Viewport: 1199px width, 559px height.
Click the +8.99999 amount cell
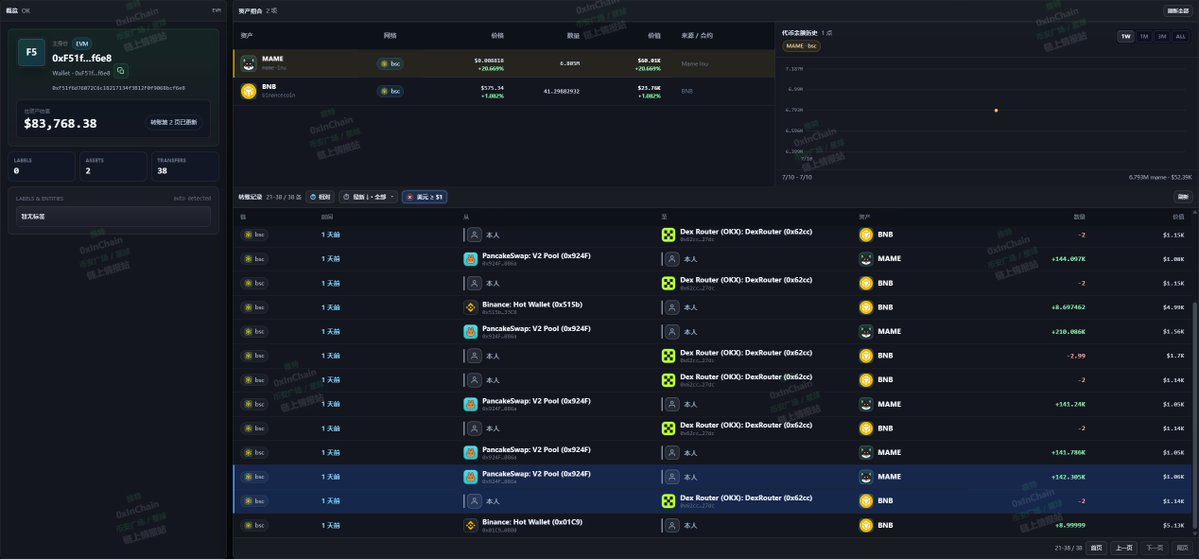point(1069,525)
